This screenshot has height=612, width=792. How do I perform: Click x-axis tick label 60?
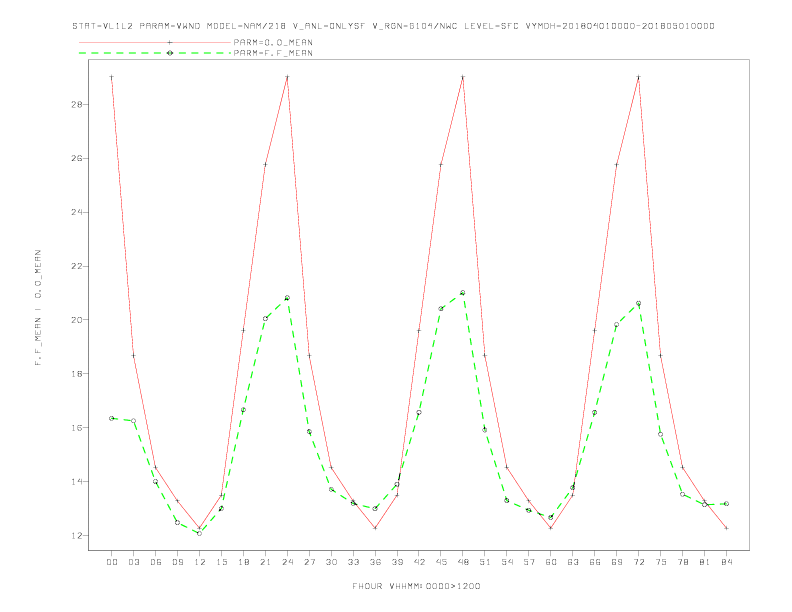pyautogui.click(x=551, y=562)
